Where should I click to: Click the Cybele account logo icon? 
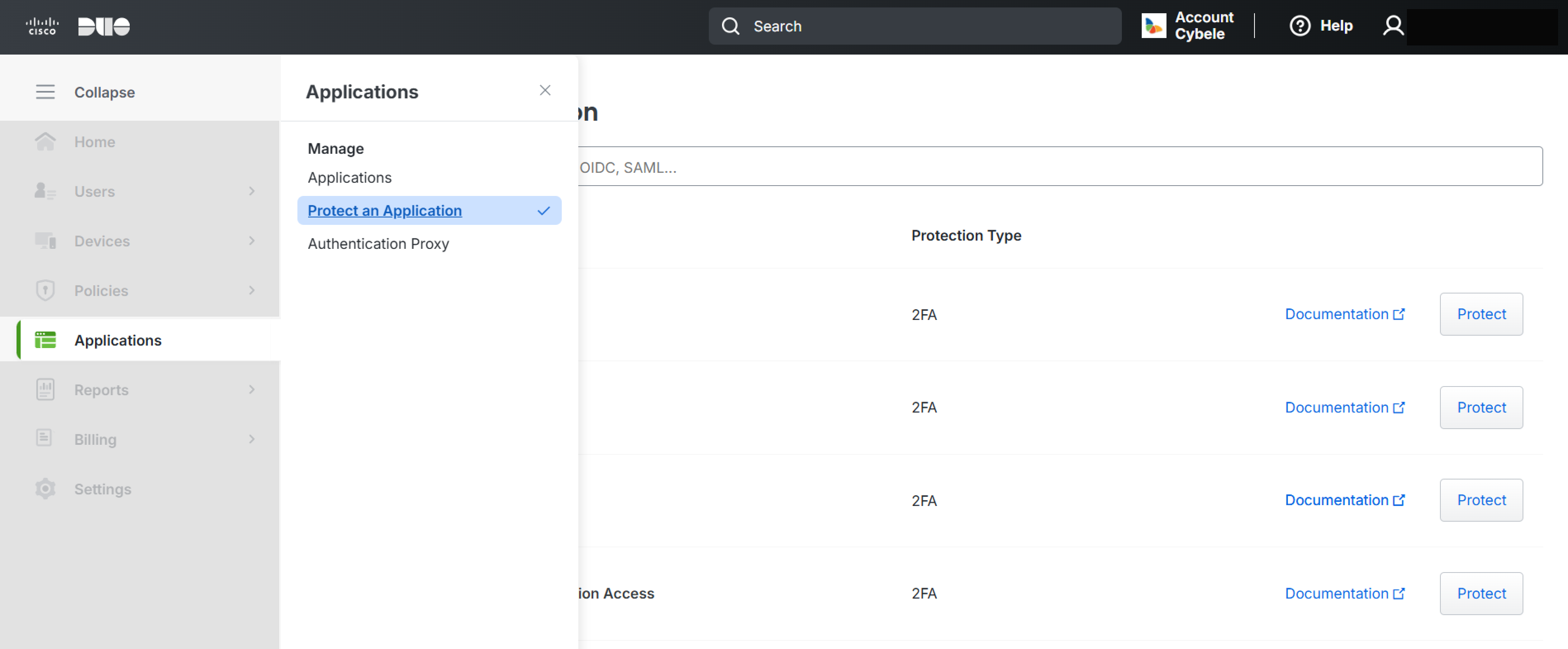pyautogui.click(x=1153, y=26)
